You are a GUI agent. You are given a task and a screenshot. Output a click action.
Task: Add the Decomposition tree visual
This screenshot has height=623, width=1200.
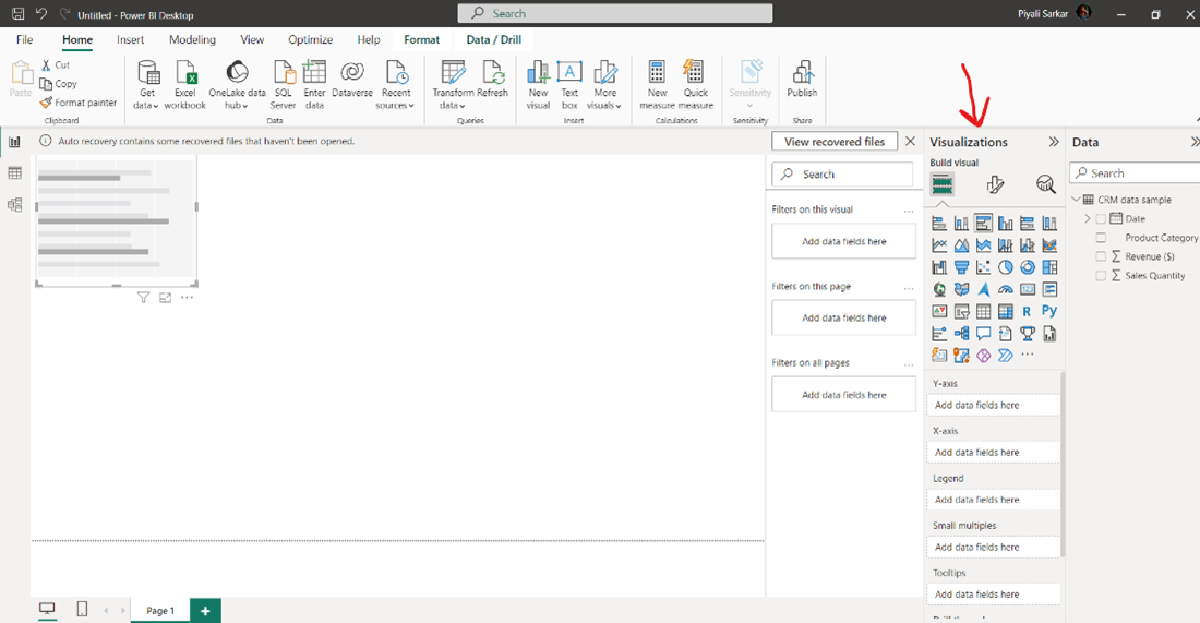click(961, 333)
